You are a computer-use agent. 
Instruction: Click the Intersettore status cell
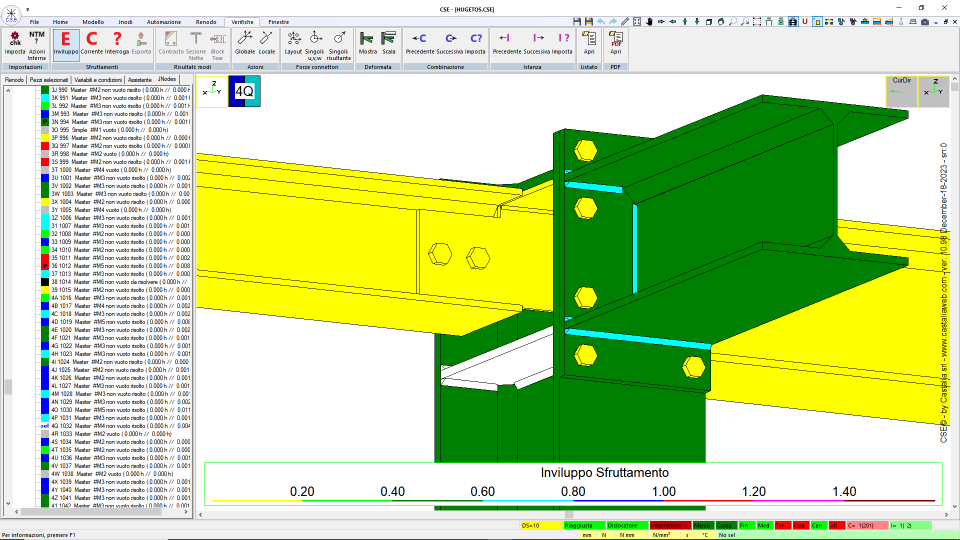(x=670, y=525)
